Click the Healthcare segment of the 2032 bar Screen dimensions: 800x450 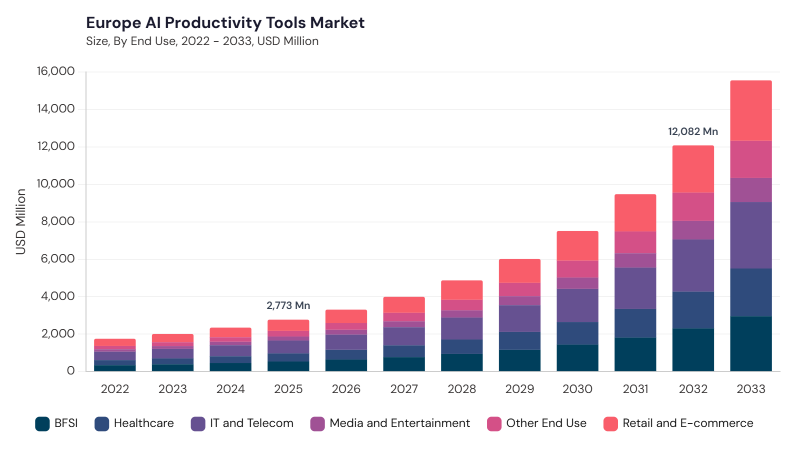(693, 310)
